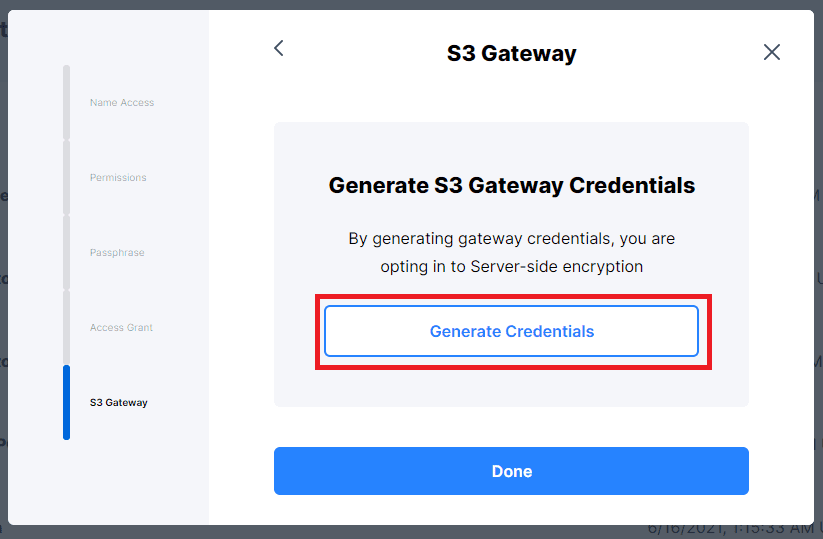Click the S3 Gateway dialog title
Screen dimensions: 823x539
click(511, 54)
